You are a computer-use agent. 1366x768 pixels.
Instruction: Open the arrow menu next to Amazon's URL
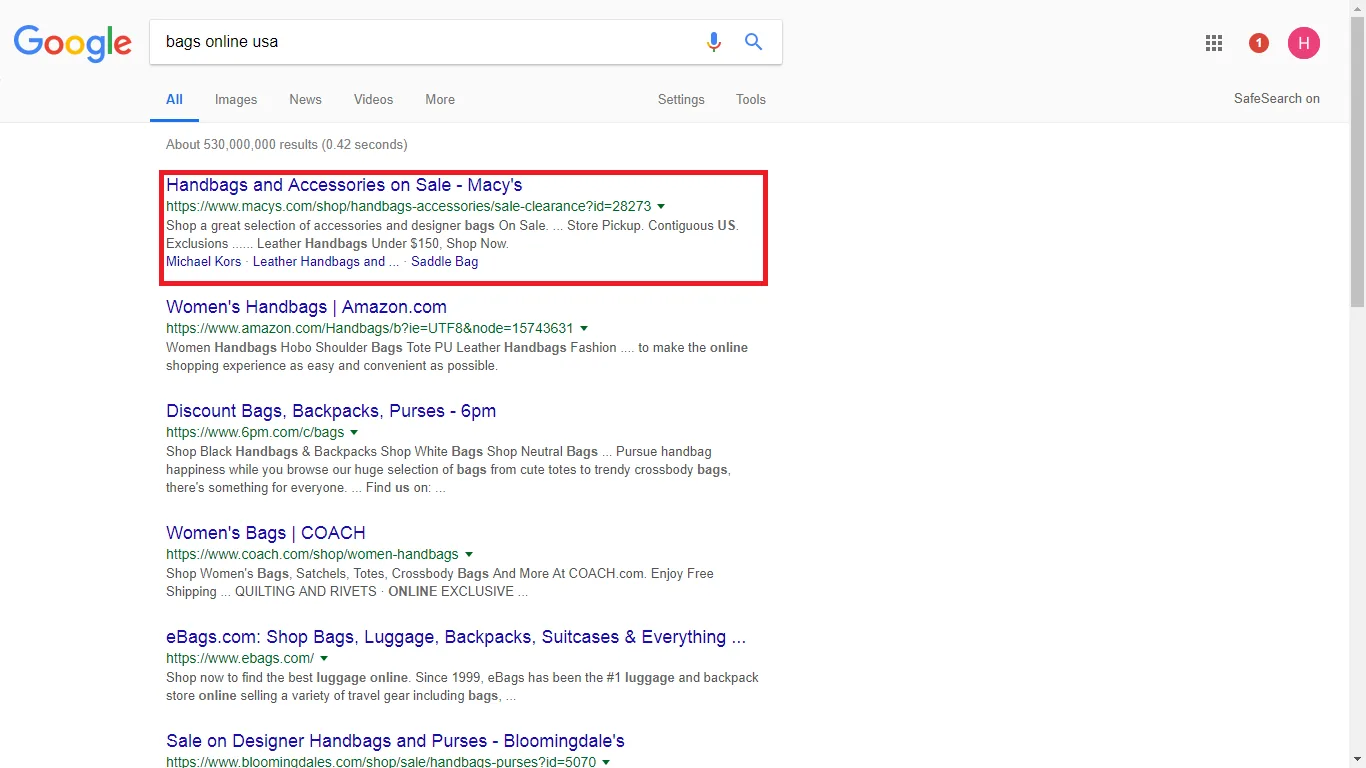coord(584,327)
